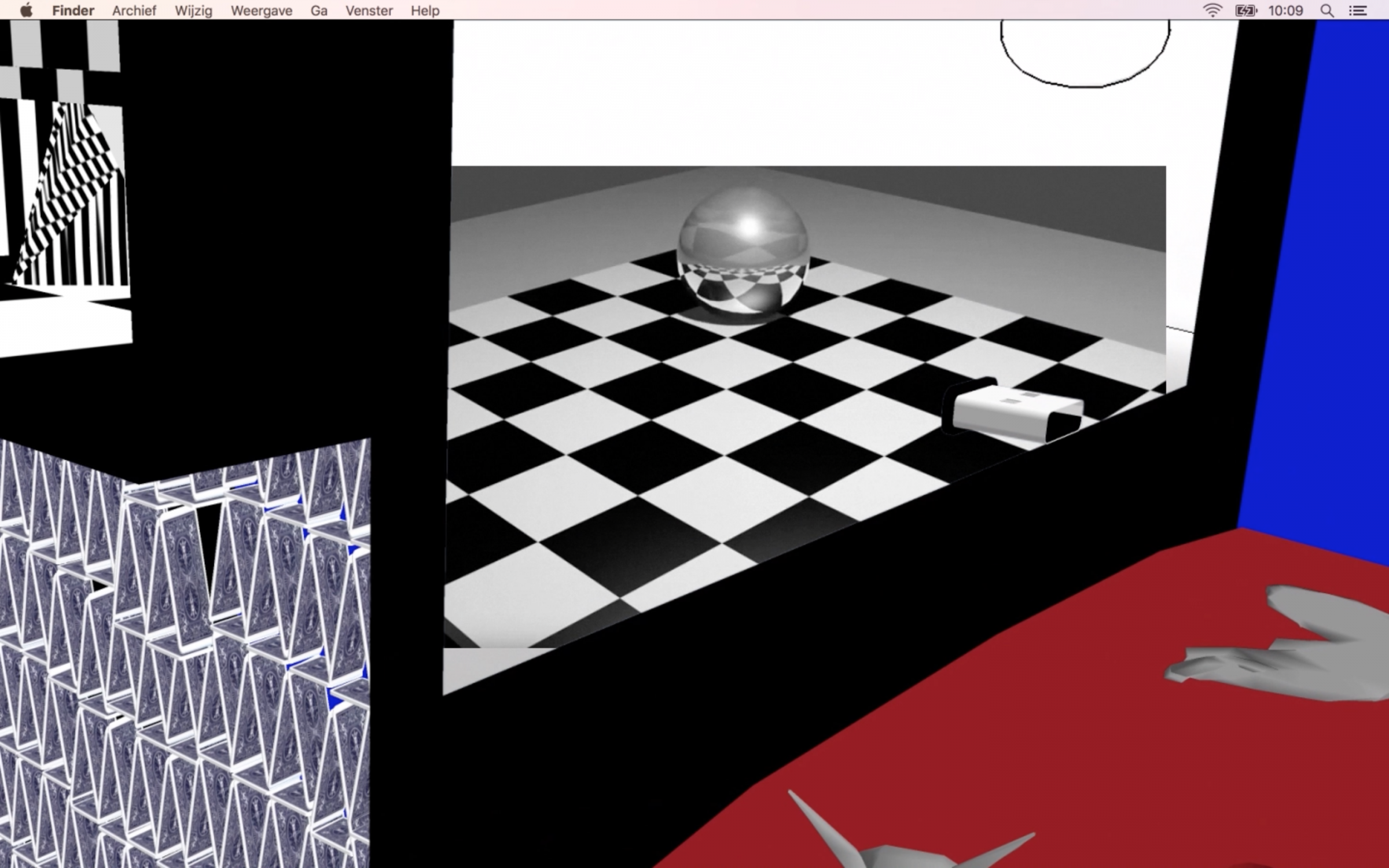Click the 10:09 clock in menu bar
The height and width of the screenshot is (868, 1389).
1285,10
